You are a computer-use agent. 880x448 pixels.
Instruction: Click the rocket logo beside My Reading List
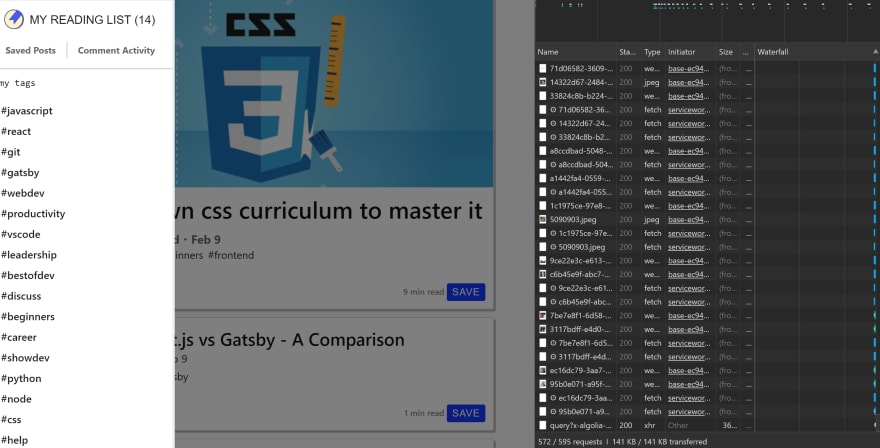(13, 19)
